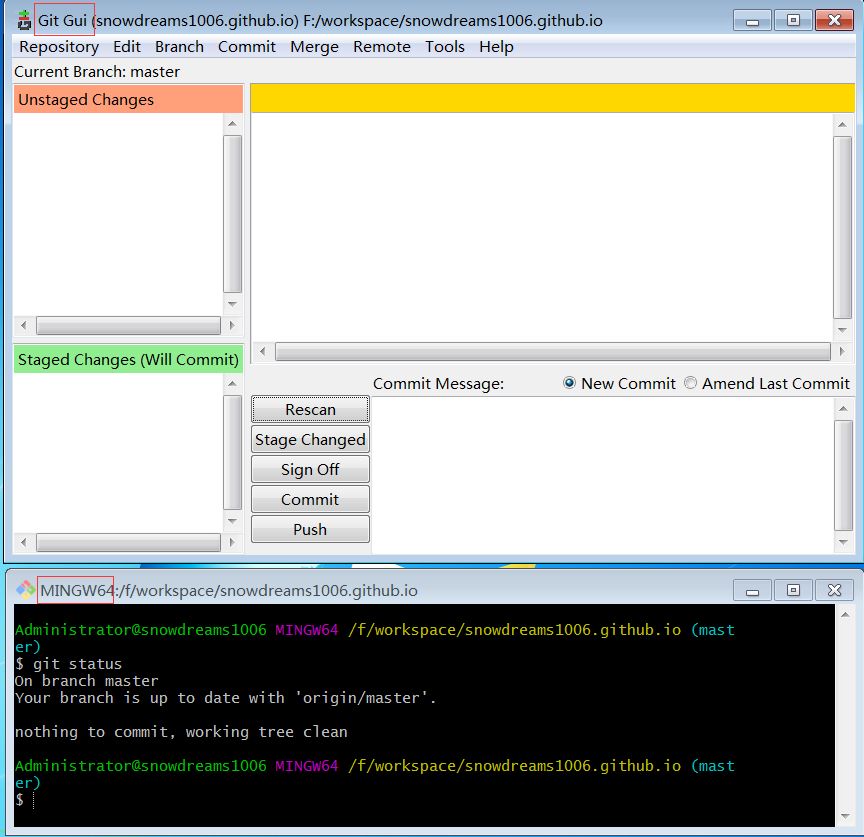Screen dimensions: 864x837
Task: Click the diff pane horizontal scrollbar thumb
Action: click(553, 351)
